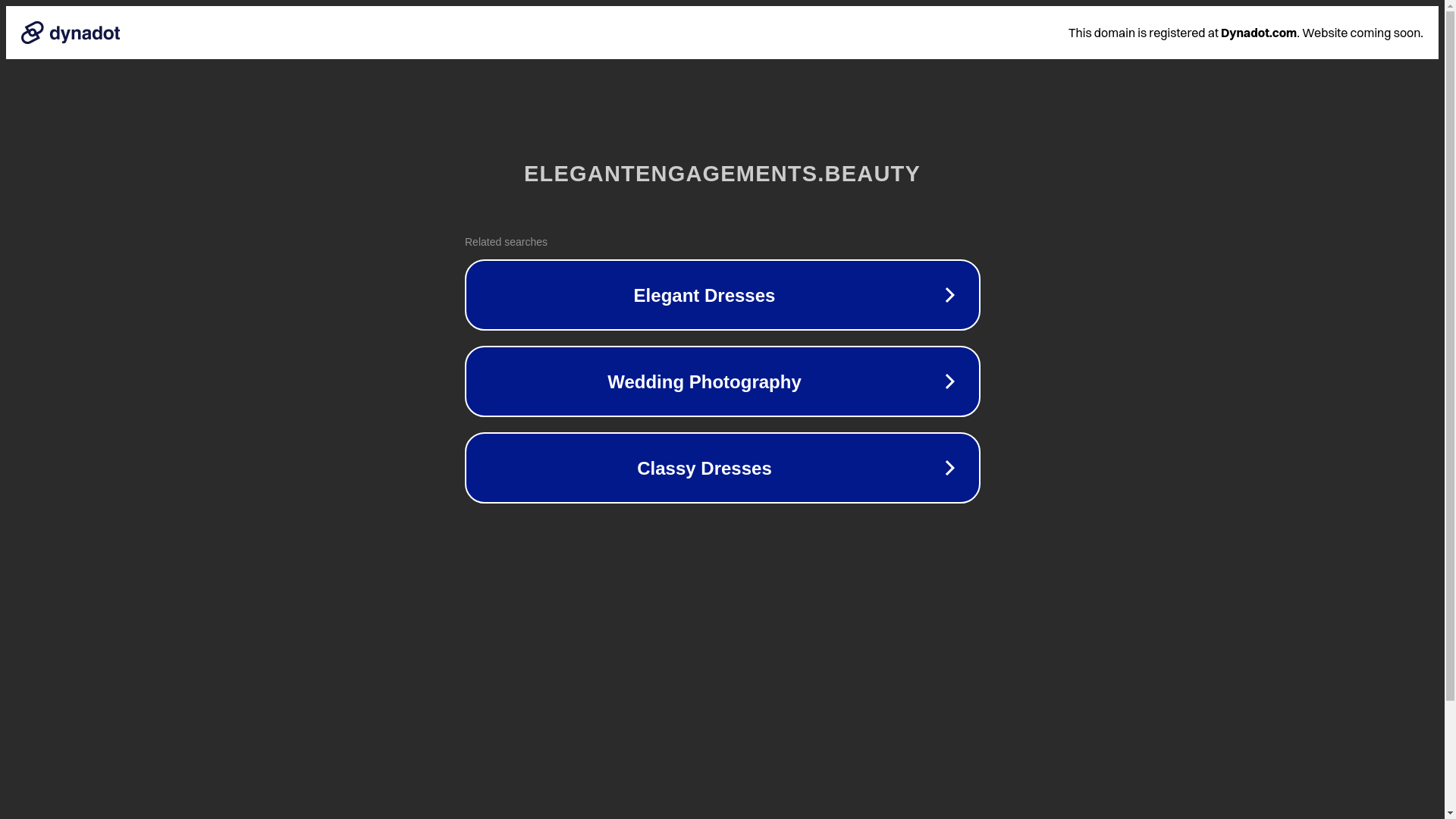Image resolution: width=1456 pixels, height=819 pixels.
Task: Open the Elegant Dresses related search
Action: coord(722,295)
